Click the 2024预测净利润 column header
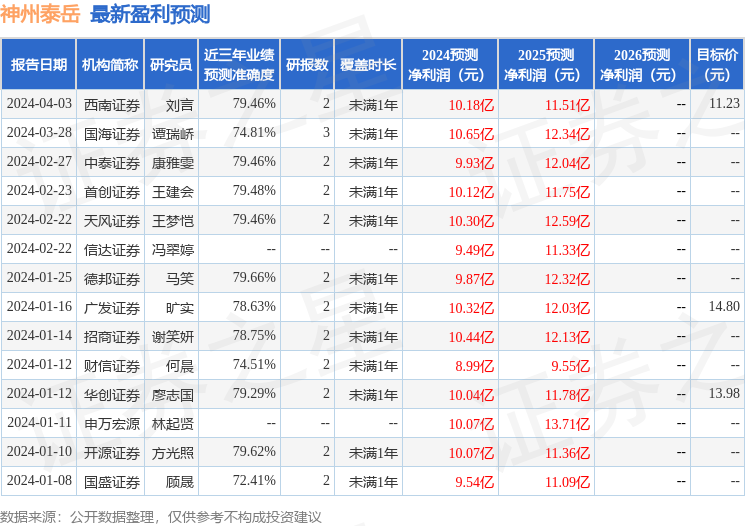The image size is (745, 526). pos(449,64)
